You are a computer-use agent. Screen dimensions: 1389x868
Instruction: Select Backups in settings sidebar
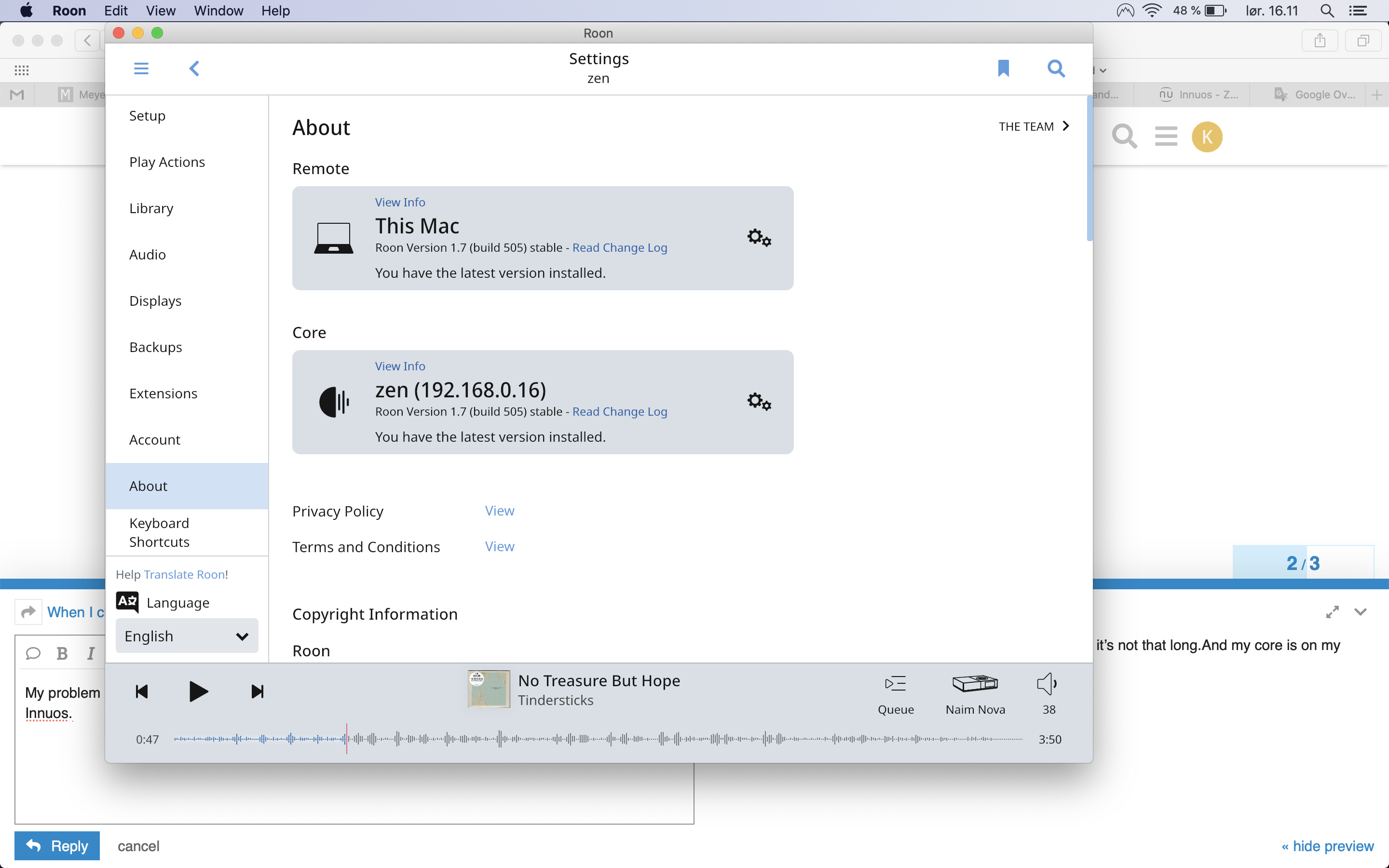187,347
